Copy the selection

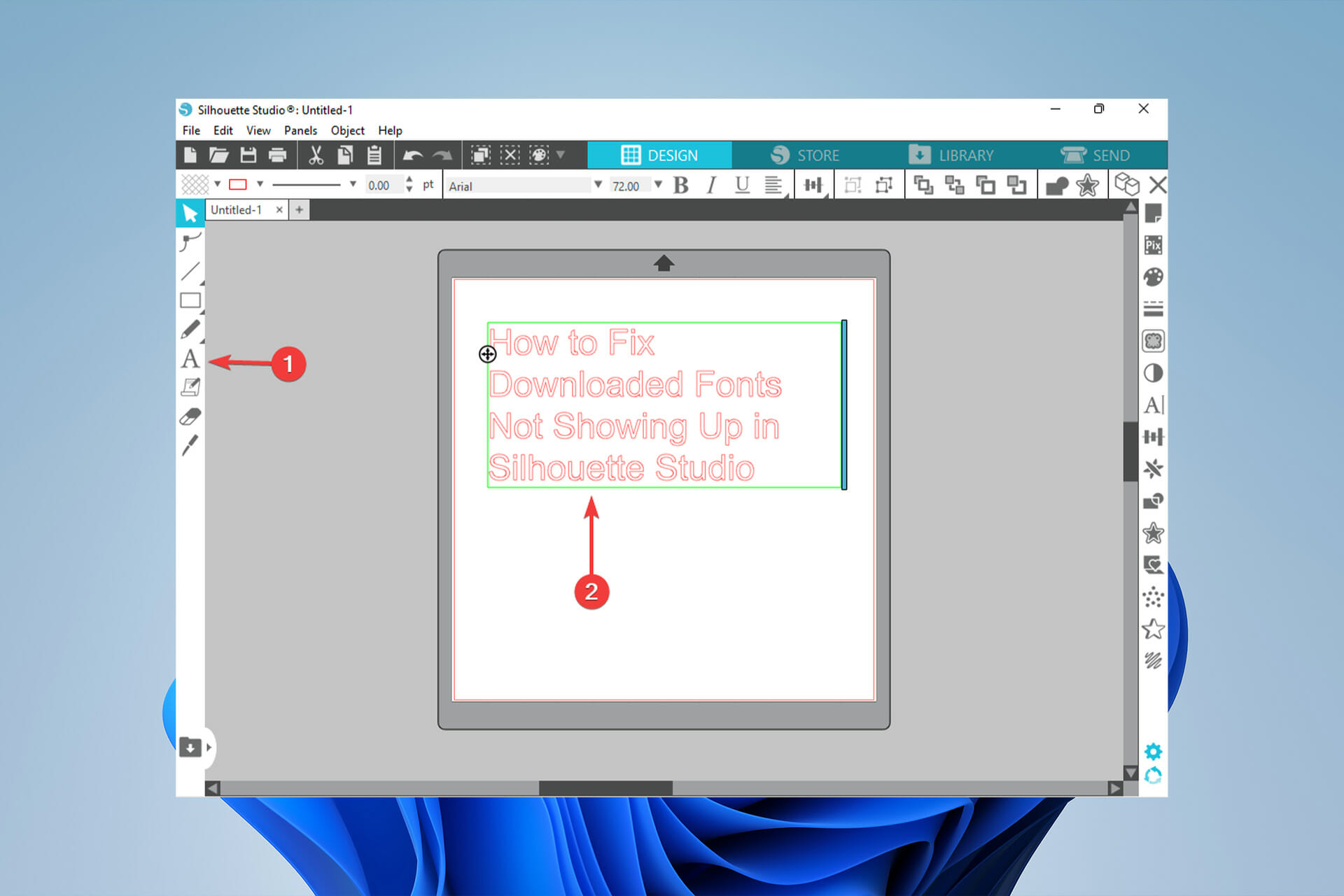pos(345,155)
